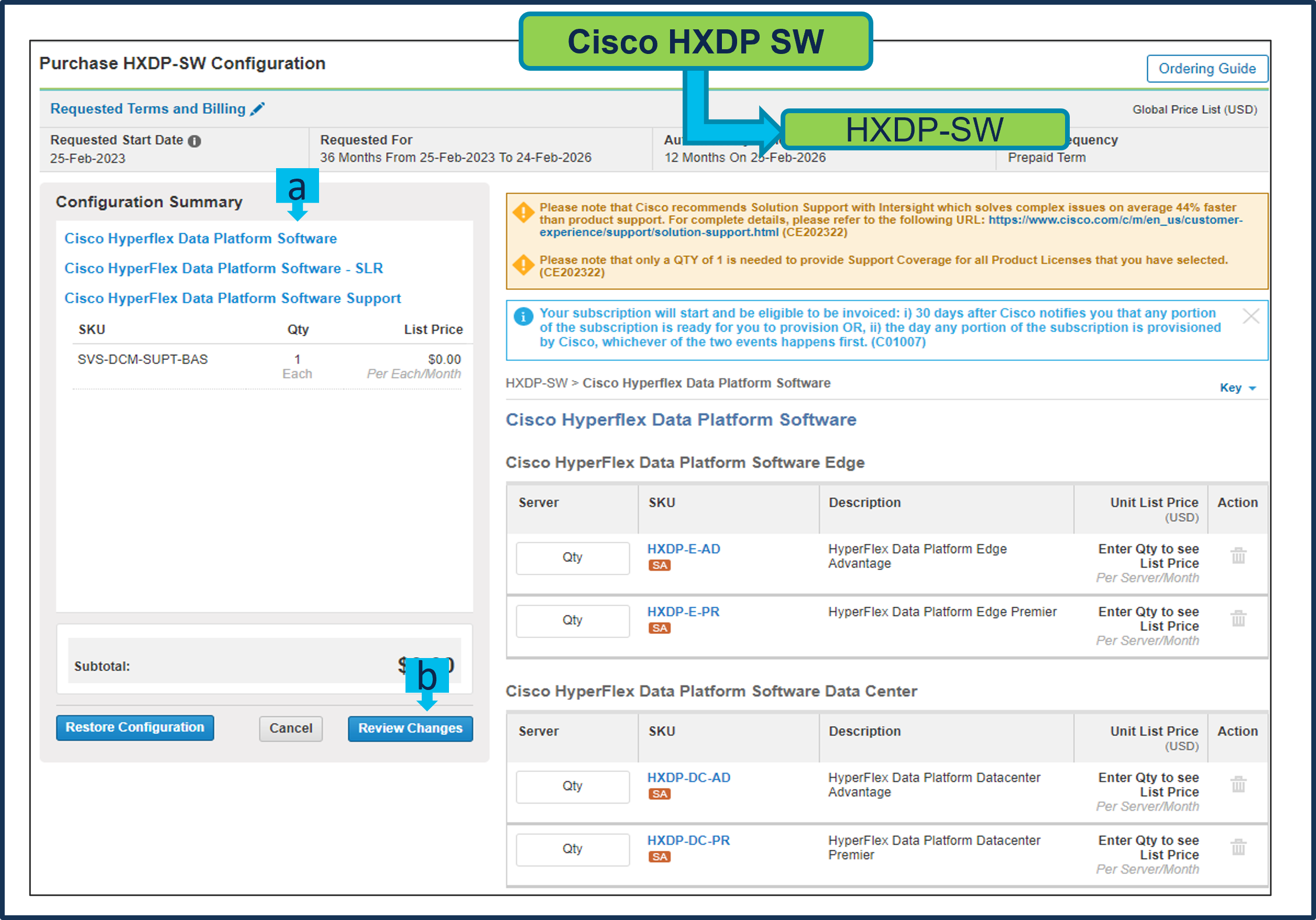Viewport: 1316px width, 920px height.
Task: Click the info icon next to Requested Start Date
Action: [x=195, y=141]
